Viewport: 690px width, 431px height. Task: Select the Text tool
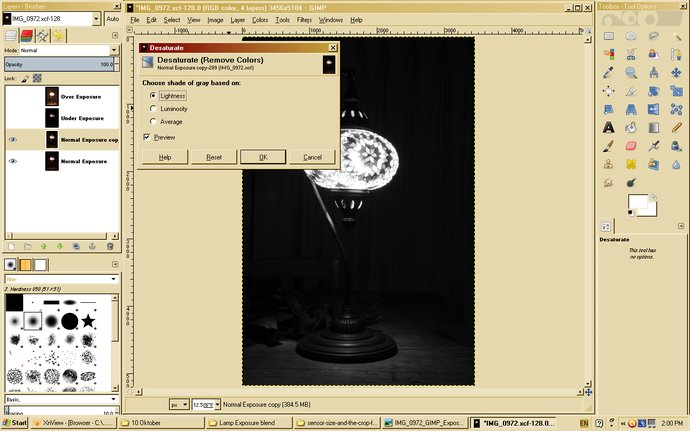(x=609, y=128)
